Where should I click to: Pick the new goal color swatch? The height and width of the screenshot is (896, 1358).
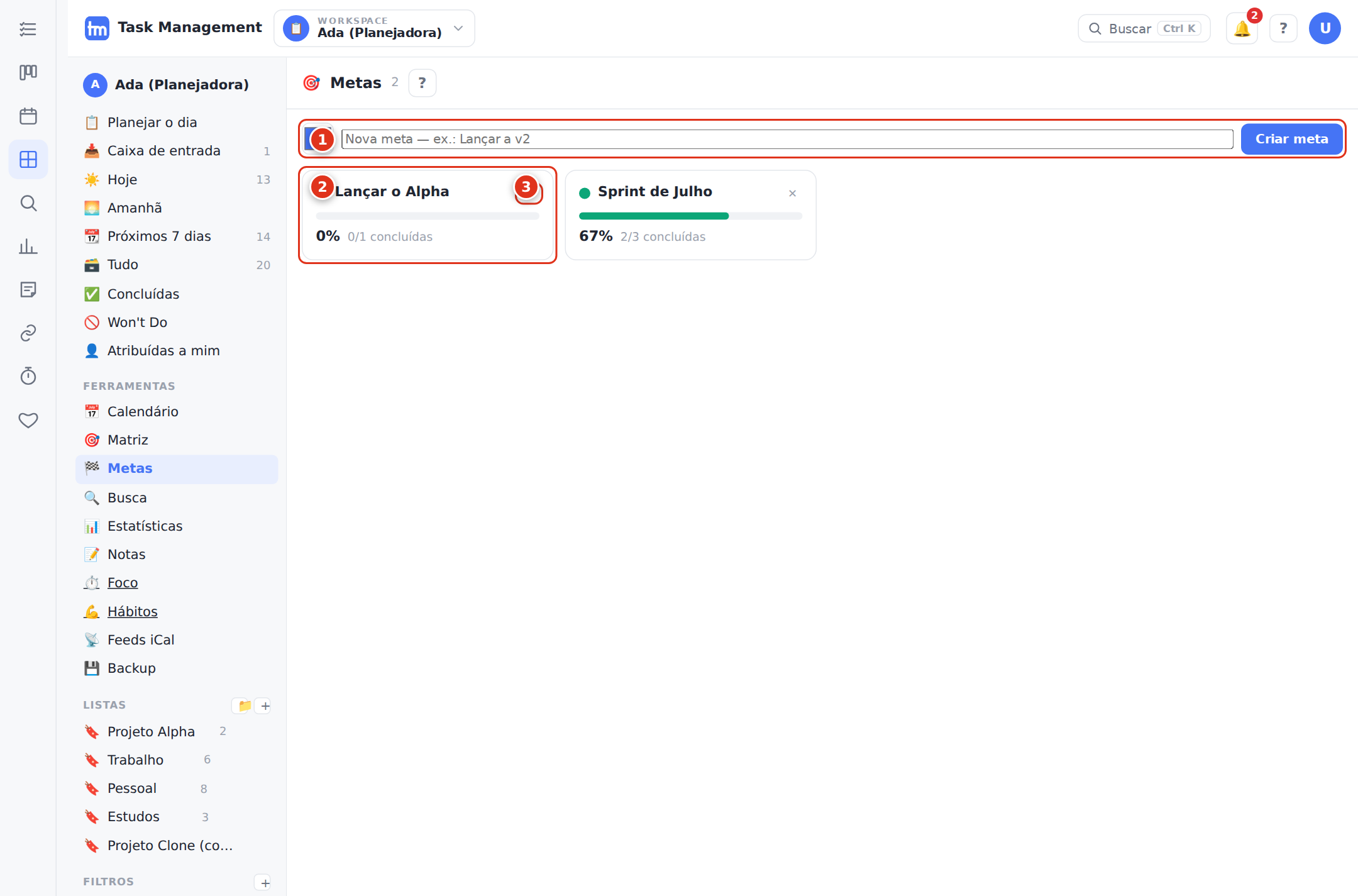coord(316,139)
